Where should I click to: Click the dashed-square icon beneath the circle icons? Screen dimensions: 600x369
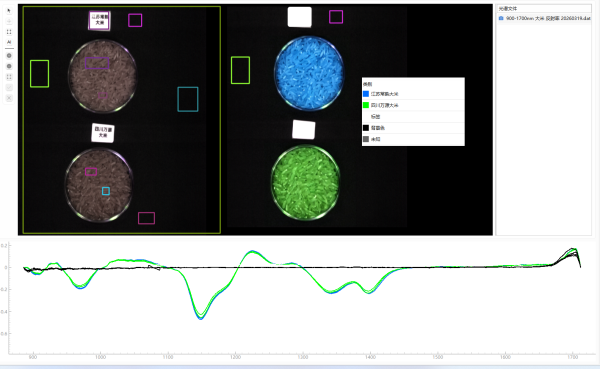point(9,77)
